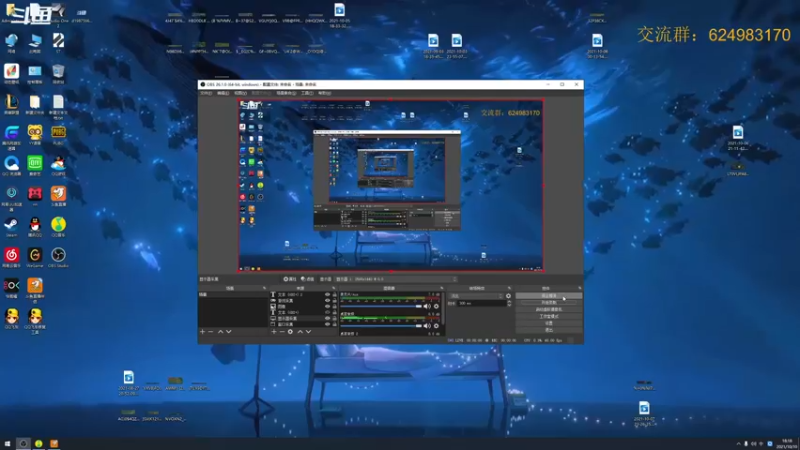800x450 pixels.
Task: Click the Start Recording button in Controls
Action: pos(549,303)
